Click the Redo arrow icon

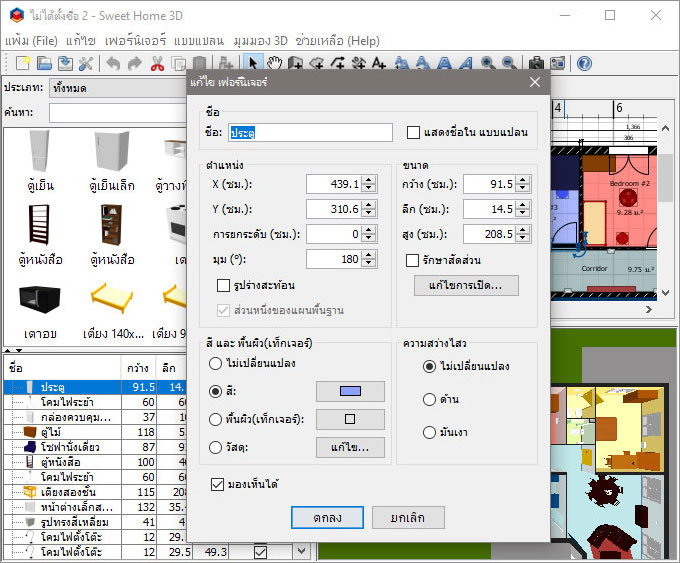click(135, 63)
